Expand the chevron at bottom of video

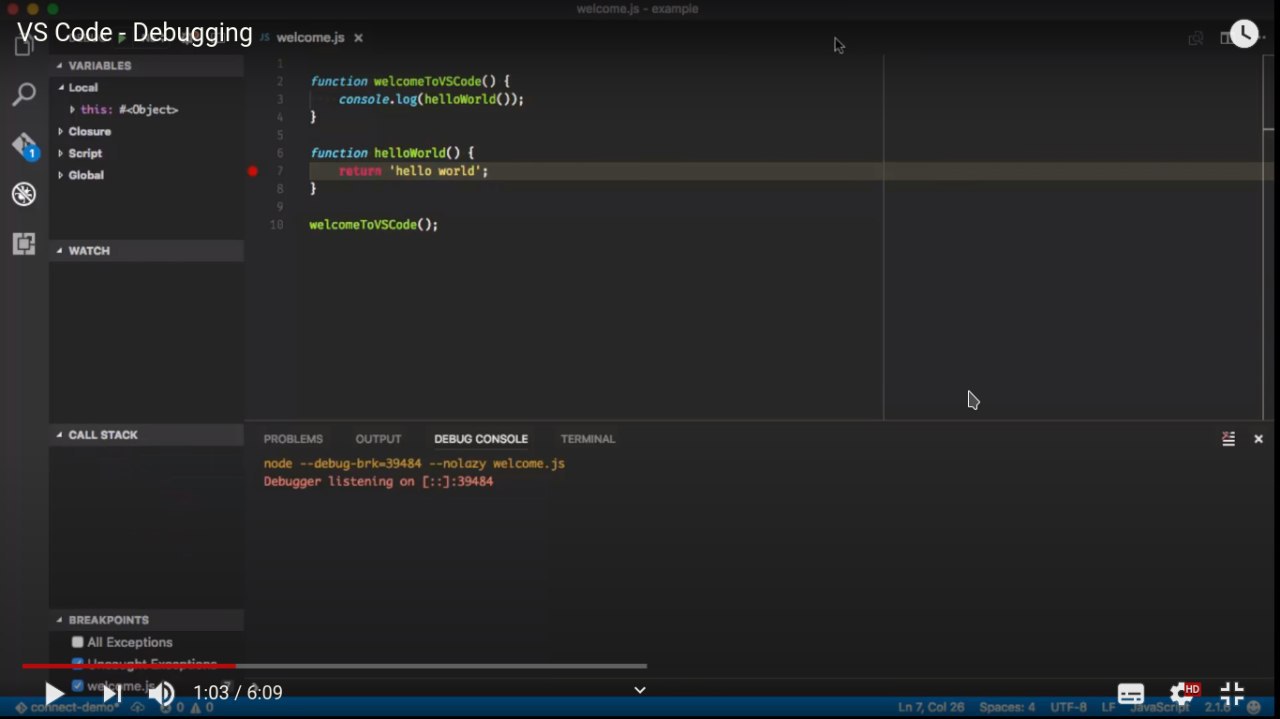click(x=640, y=690)
